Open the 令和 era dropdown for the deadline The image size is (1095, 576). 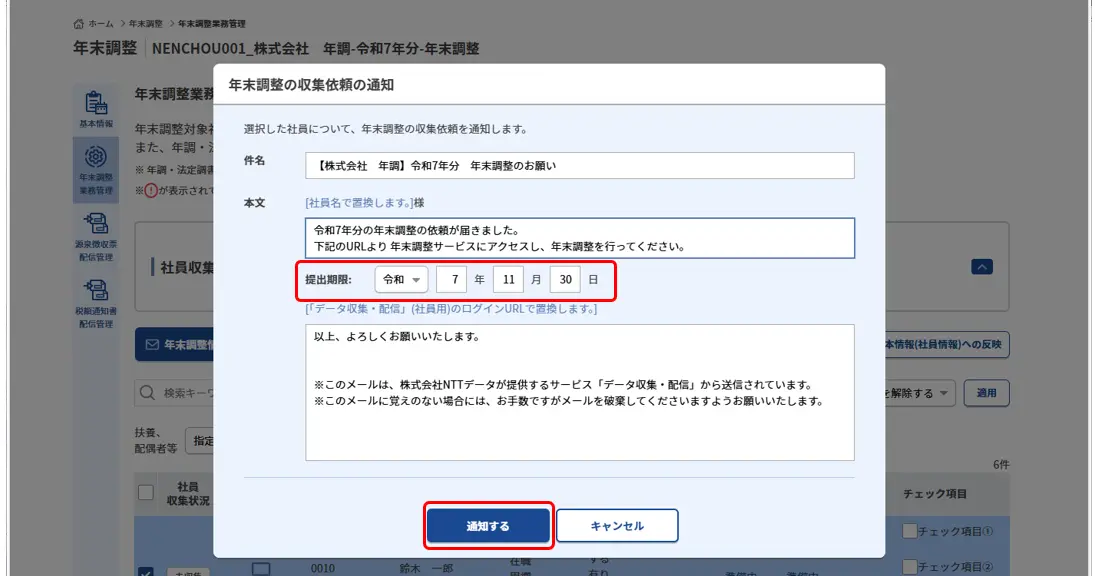coord(401,280)
